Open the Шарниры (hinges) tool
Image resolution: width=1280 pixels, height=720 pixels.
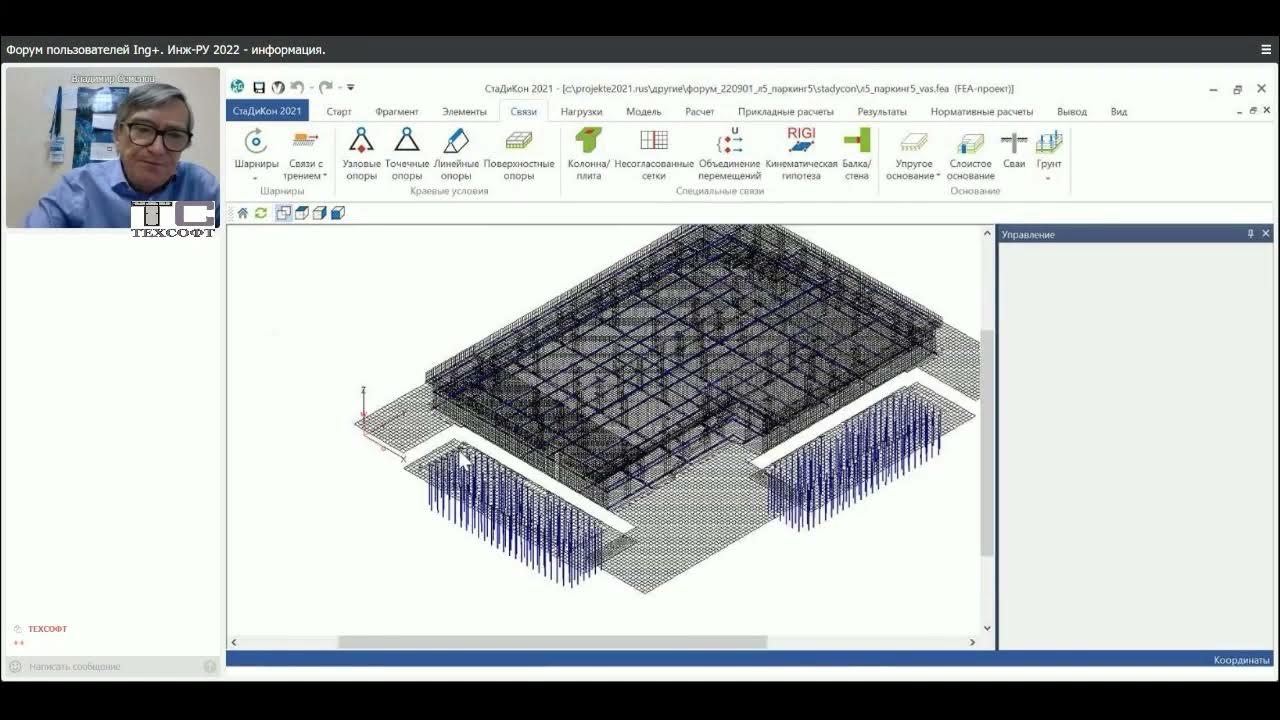click(x=256, y=153)
